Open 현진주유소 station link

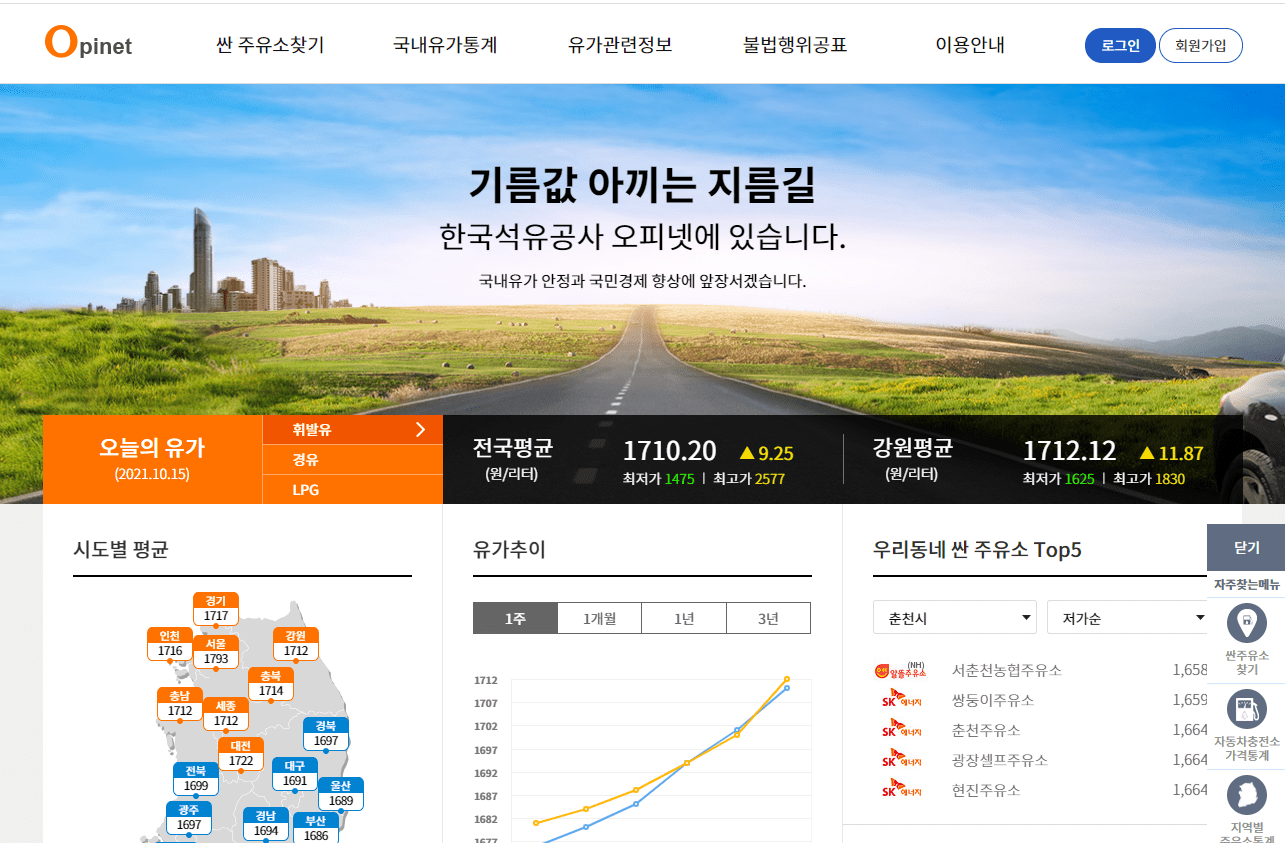[x=986, y=790]
